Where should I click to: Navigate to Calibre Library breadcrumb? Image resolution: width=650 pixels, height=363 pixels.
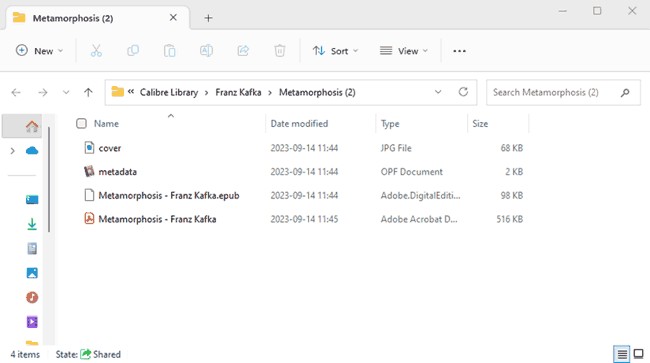[169, 92]
